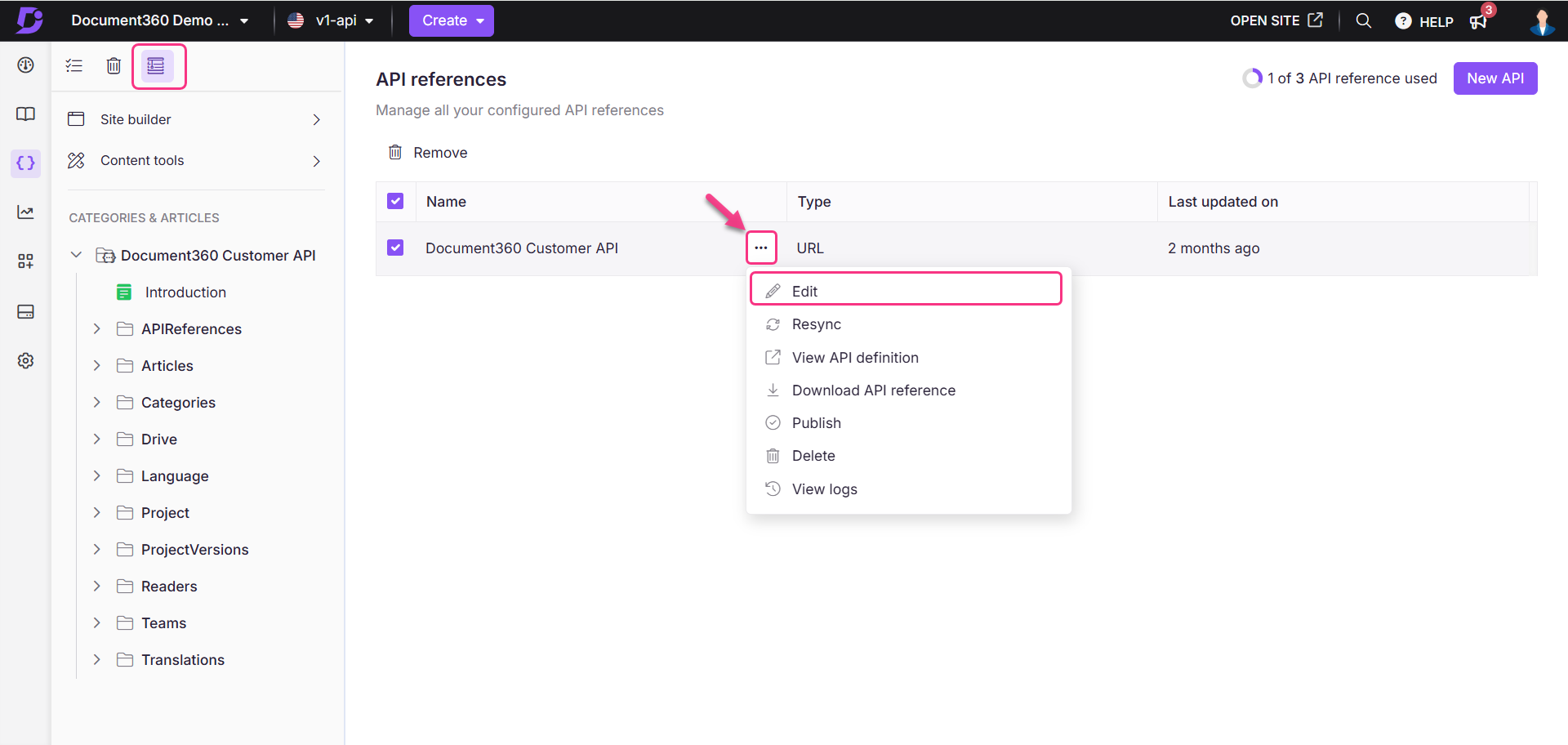Screen dimensions: 1568x745
Task: Open the v1-api version dropdown
Action: [332, 20]
